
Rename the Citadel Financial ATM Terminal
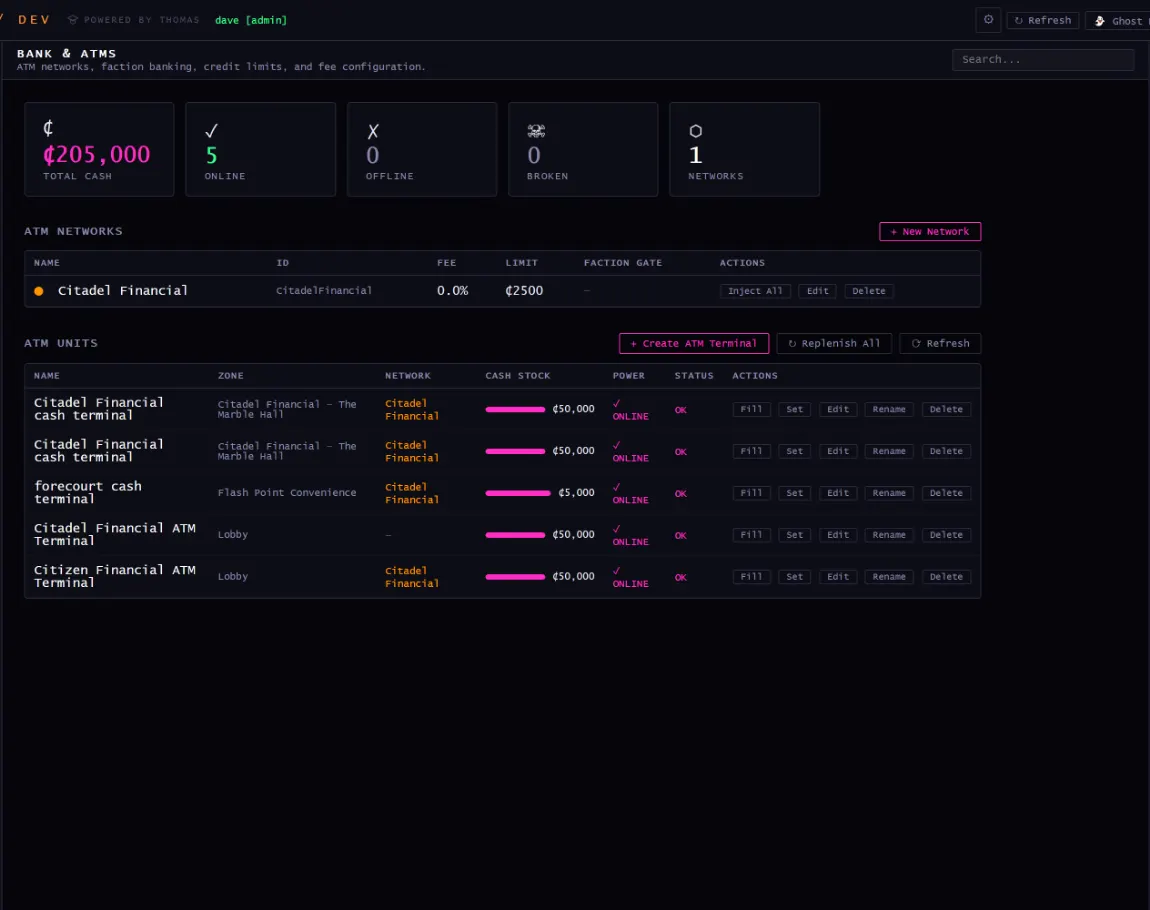click(889, 535)
